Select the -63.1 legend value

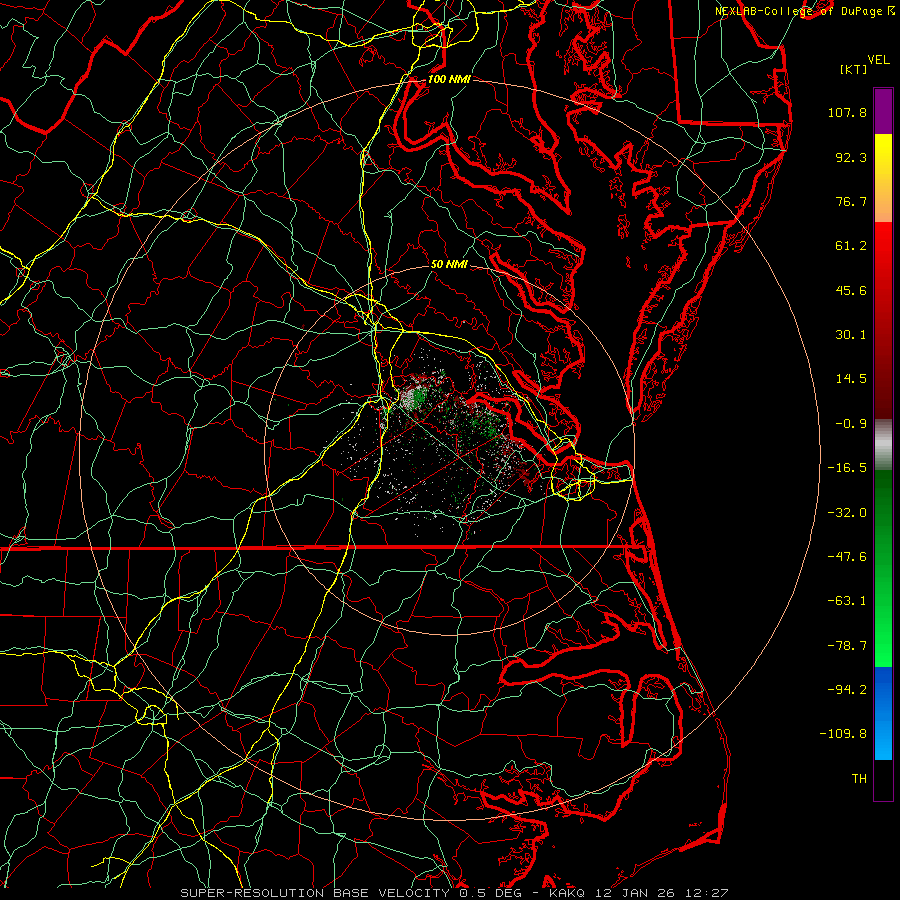(847, 601)
